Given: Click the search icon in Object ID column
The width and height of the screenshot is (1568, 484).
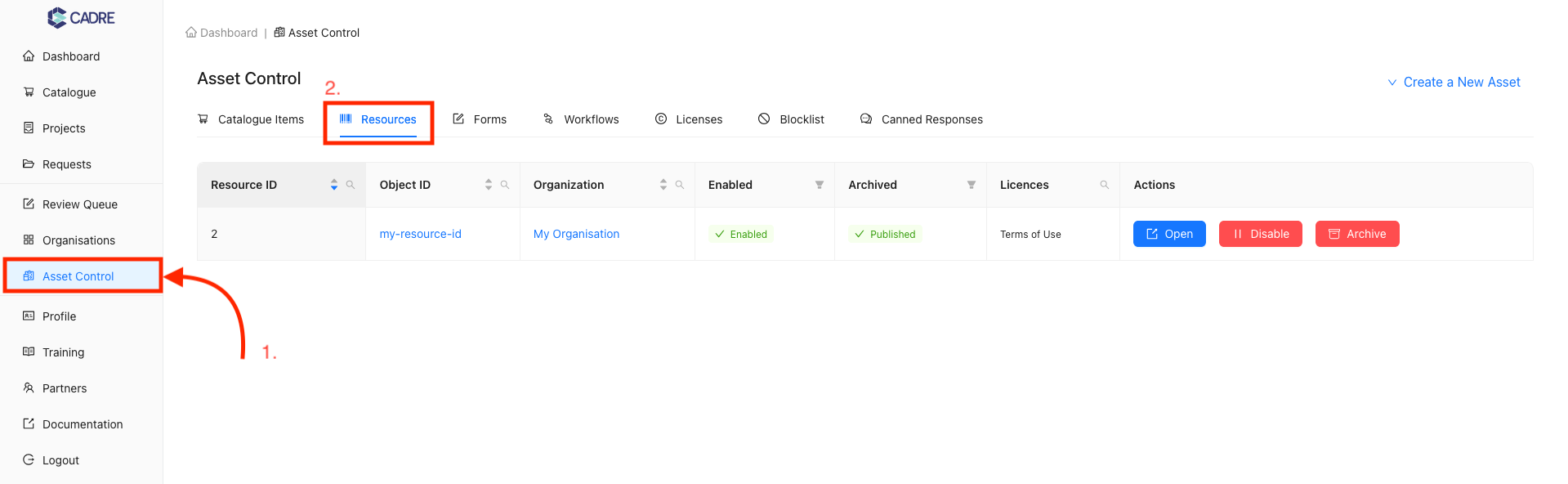Looking at the screenshot, I should pos(505,185).
